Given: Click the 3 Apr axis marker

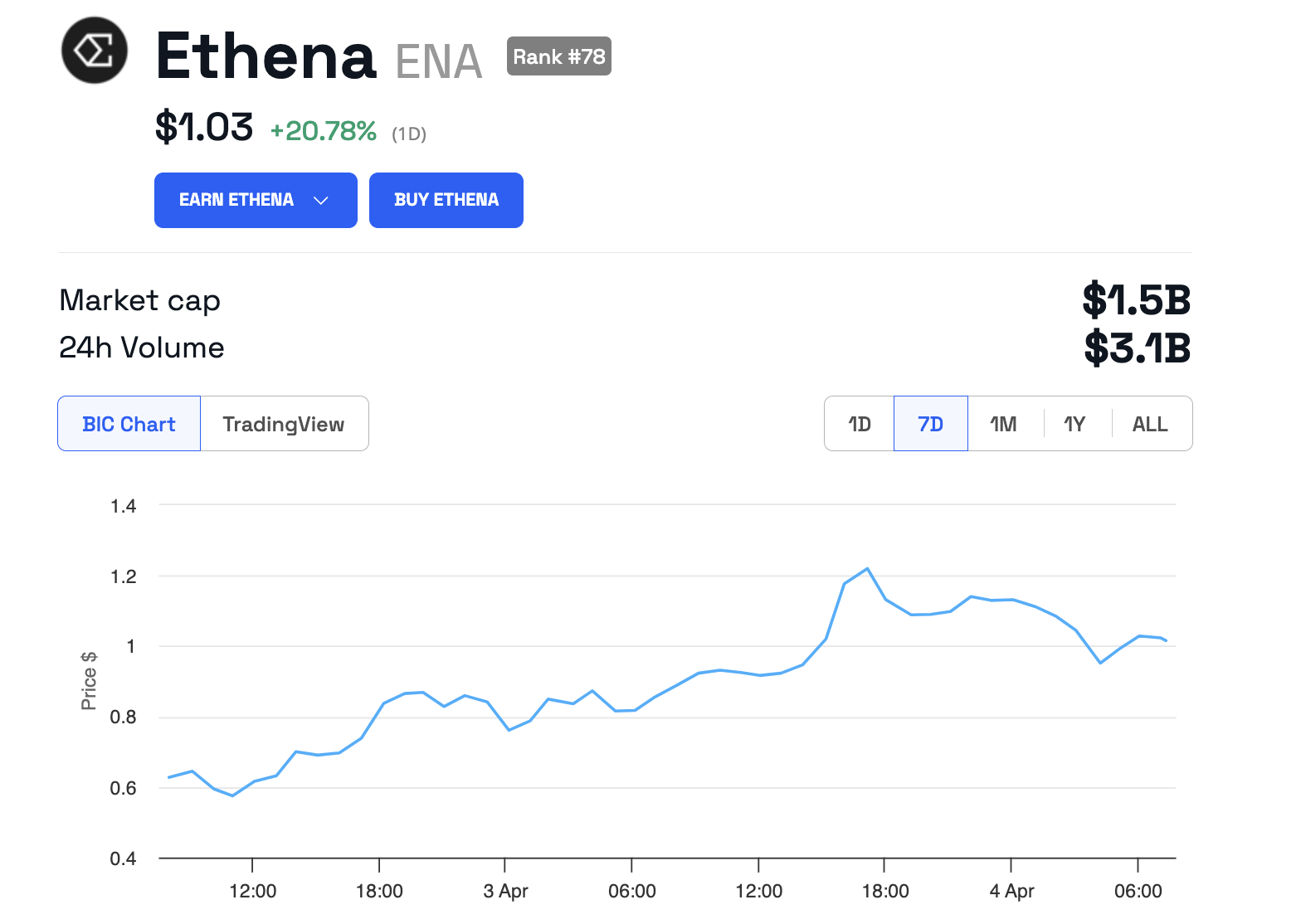Looking at the screenshot, I should (505, 891).
